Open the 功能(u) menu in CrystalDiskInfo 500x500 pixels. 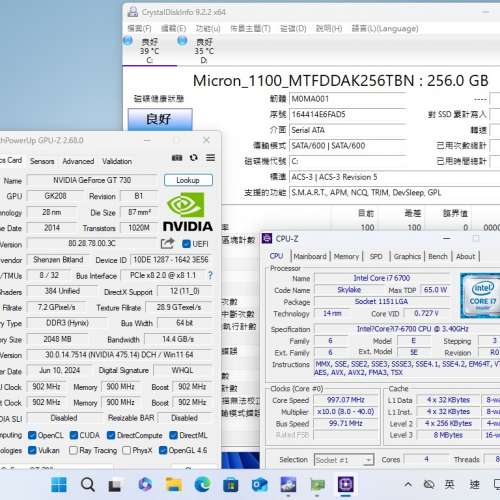(x=208, y=29)
